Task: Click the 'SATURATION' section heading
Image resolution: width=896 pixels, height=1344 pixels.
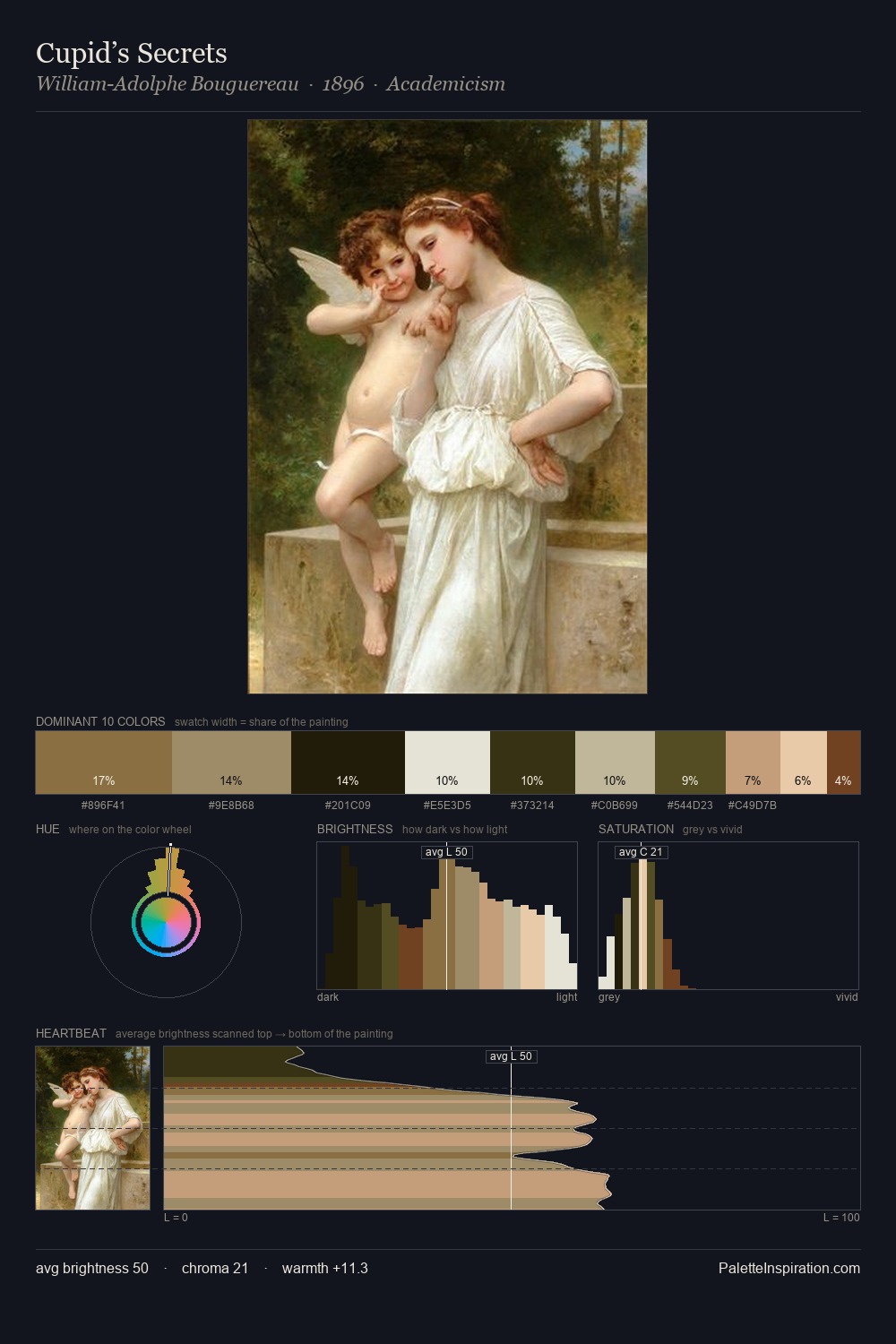Action: click(636, 829)
